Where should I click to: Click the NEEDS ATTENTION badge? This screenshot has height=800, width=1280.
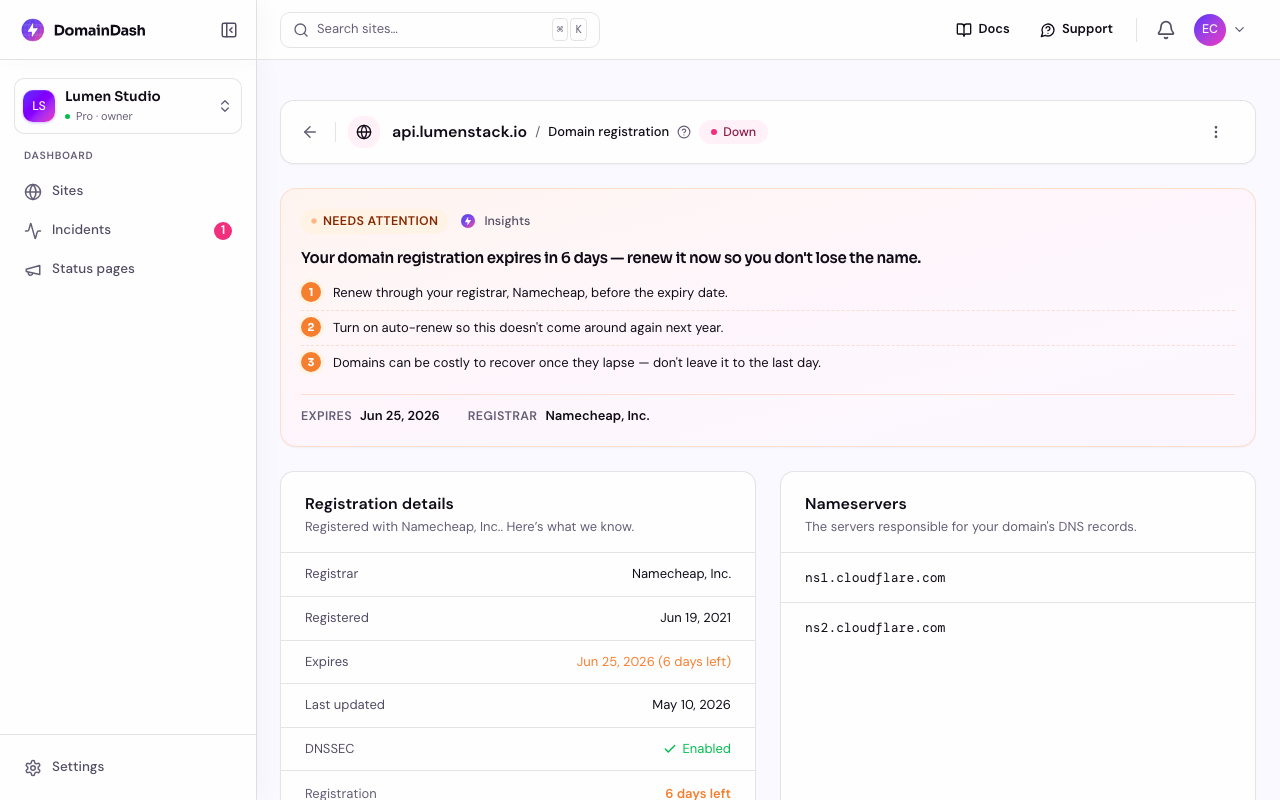(x=374, y=221)
